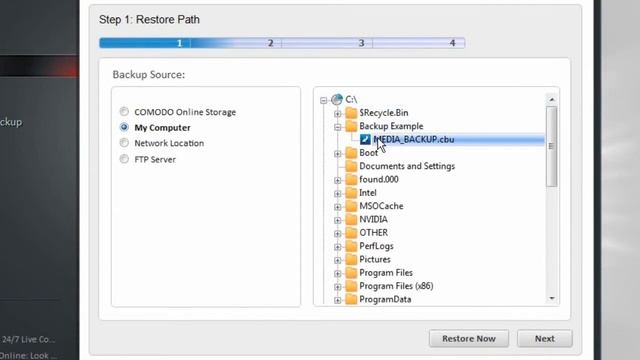Select the Backup Example folder name
Image resolution: width=640 pixels, height=360 pixels.
pyautogui.click(x=391, y=126)
